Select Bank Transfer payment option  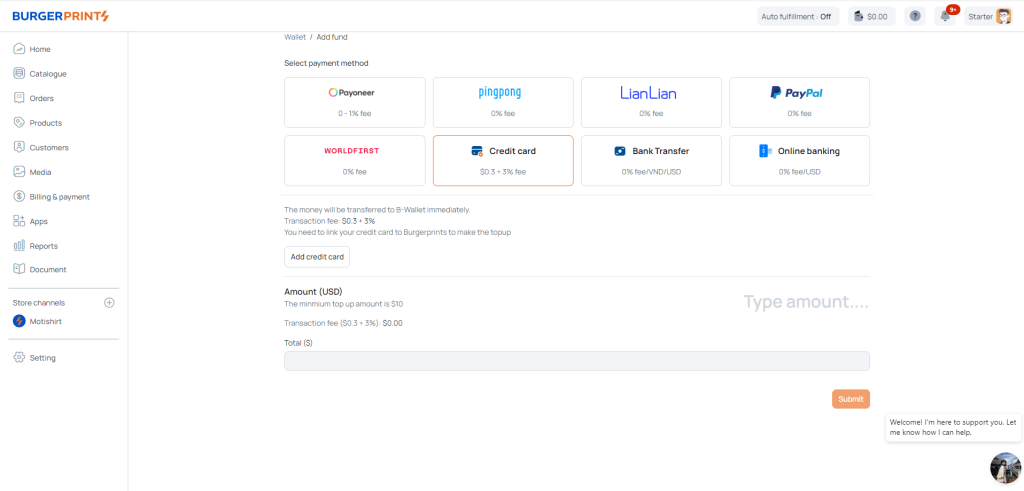click(651, 160)
